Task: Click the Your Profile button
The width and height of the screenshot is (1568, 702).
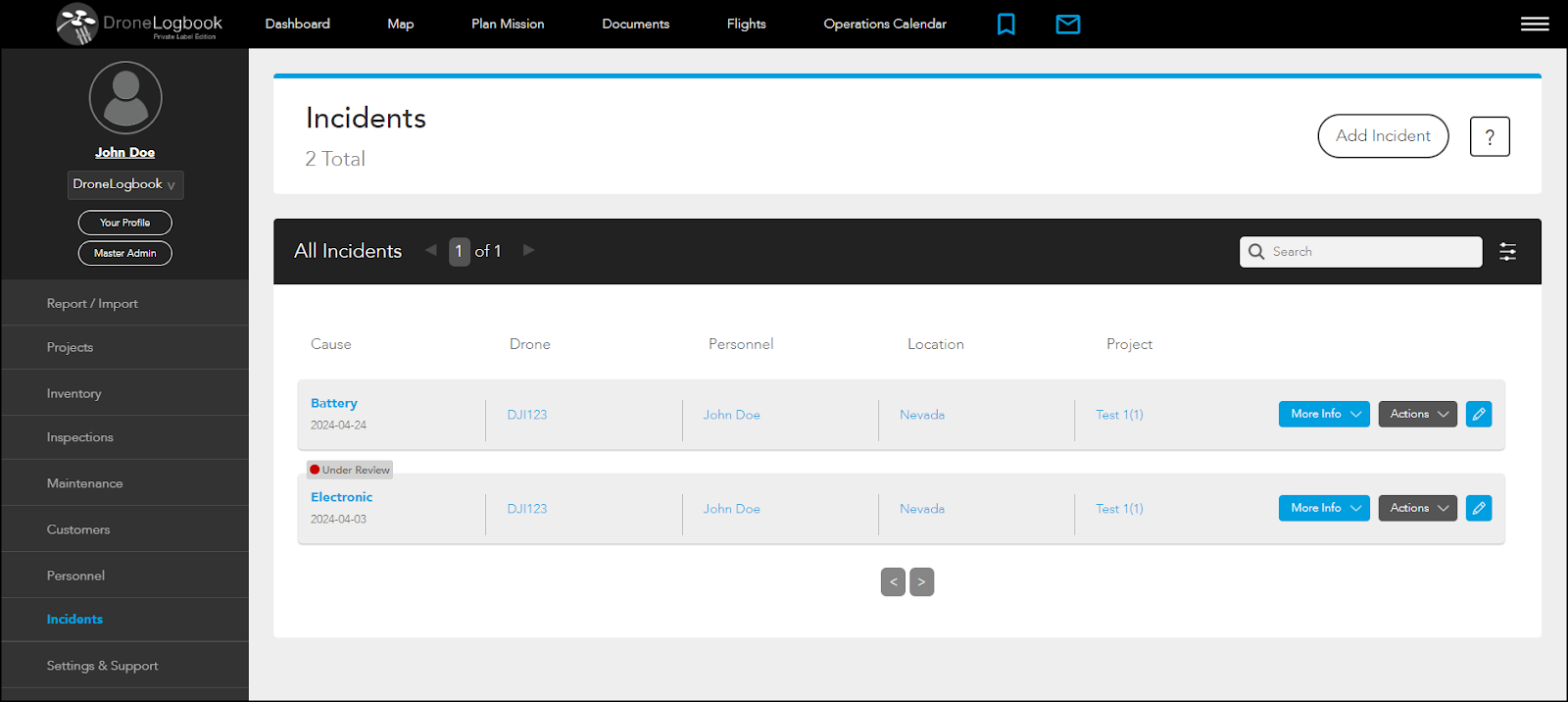Action: (125, 223)
